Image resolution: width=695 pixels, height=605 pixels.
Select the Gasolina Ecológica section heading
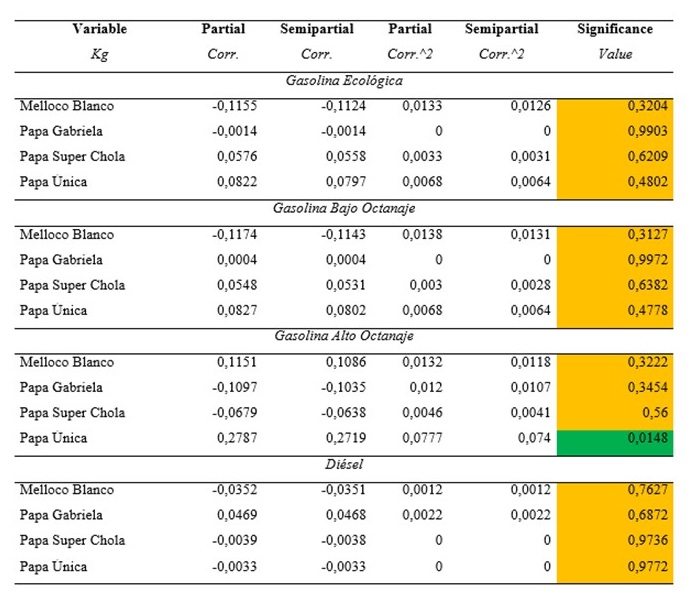point(343,79)
